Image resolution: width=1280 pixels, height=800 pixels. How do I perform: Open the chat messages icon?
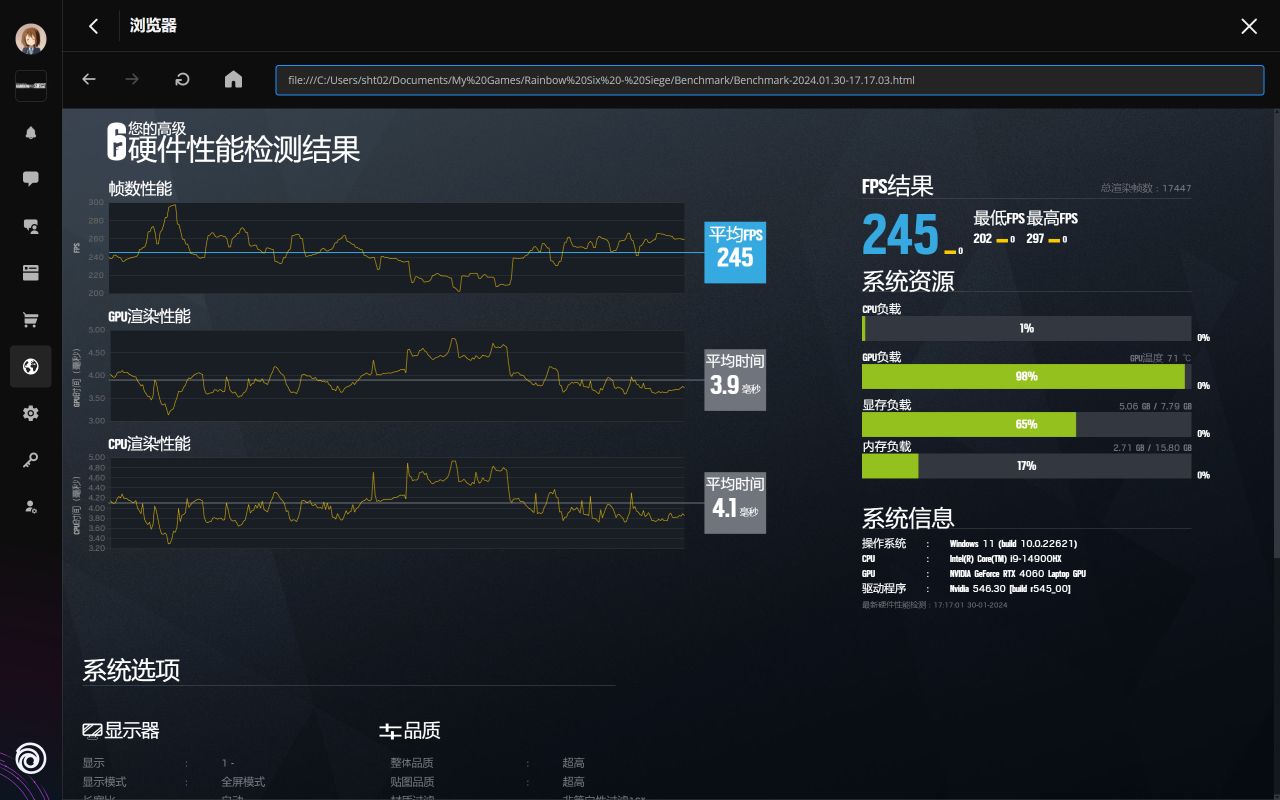click(x=31, y=179)
